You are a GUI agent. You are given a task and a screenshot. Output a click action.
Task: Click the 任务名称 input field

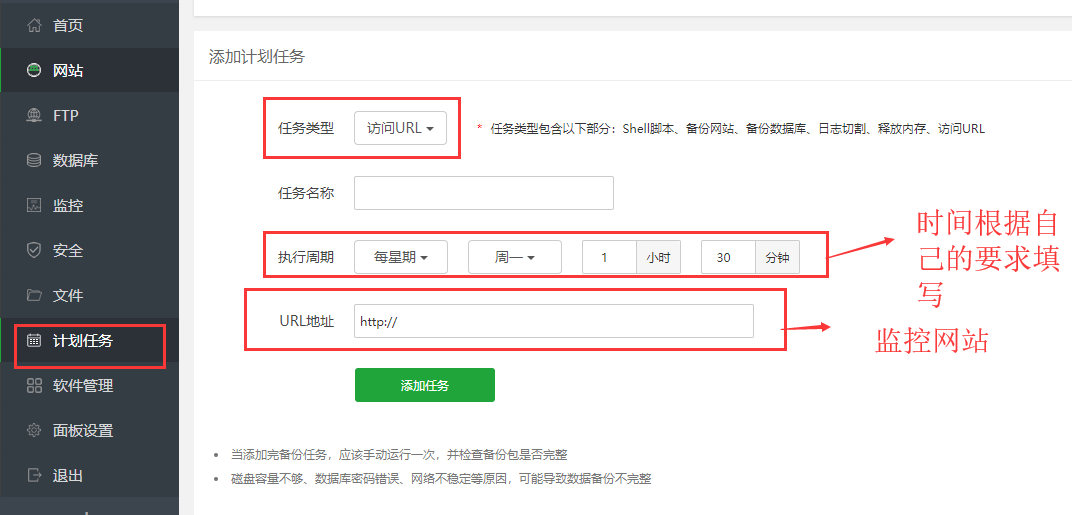483,193
